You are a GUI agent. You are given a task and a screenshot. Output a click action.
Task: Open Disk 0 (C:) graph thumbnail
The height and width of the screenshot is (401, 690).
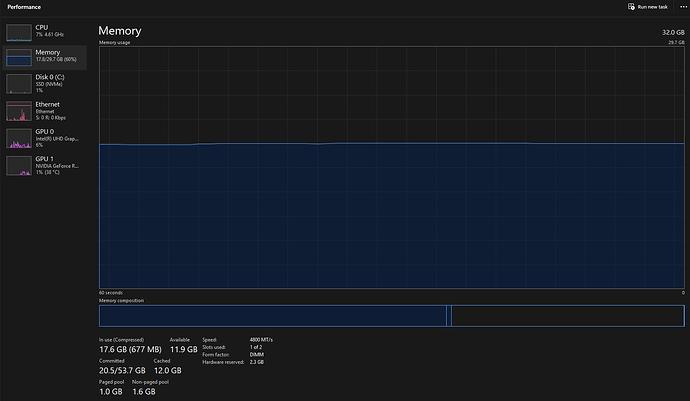[19, 84]
